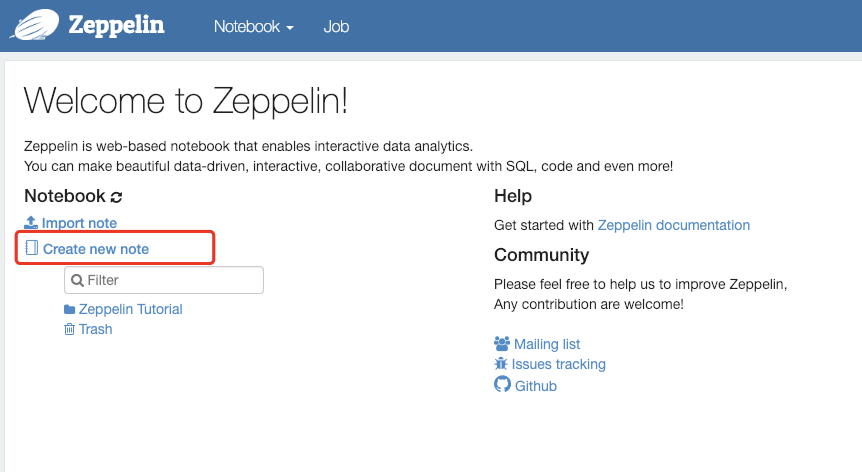Select the Create new note link
This screenshot has height=472, width=862.
pyautogui.click(x=96, y=249)
